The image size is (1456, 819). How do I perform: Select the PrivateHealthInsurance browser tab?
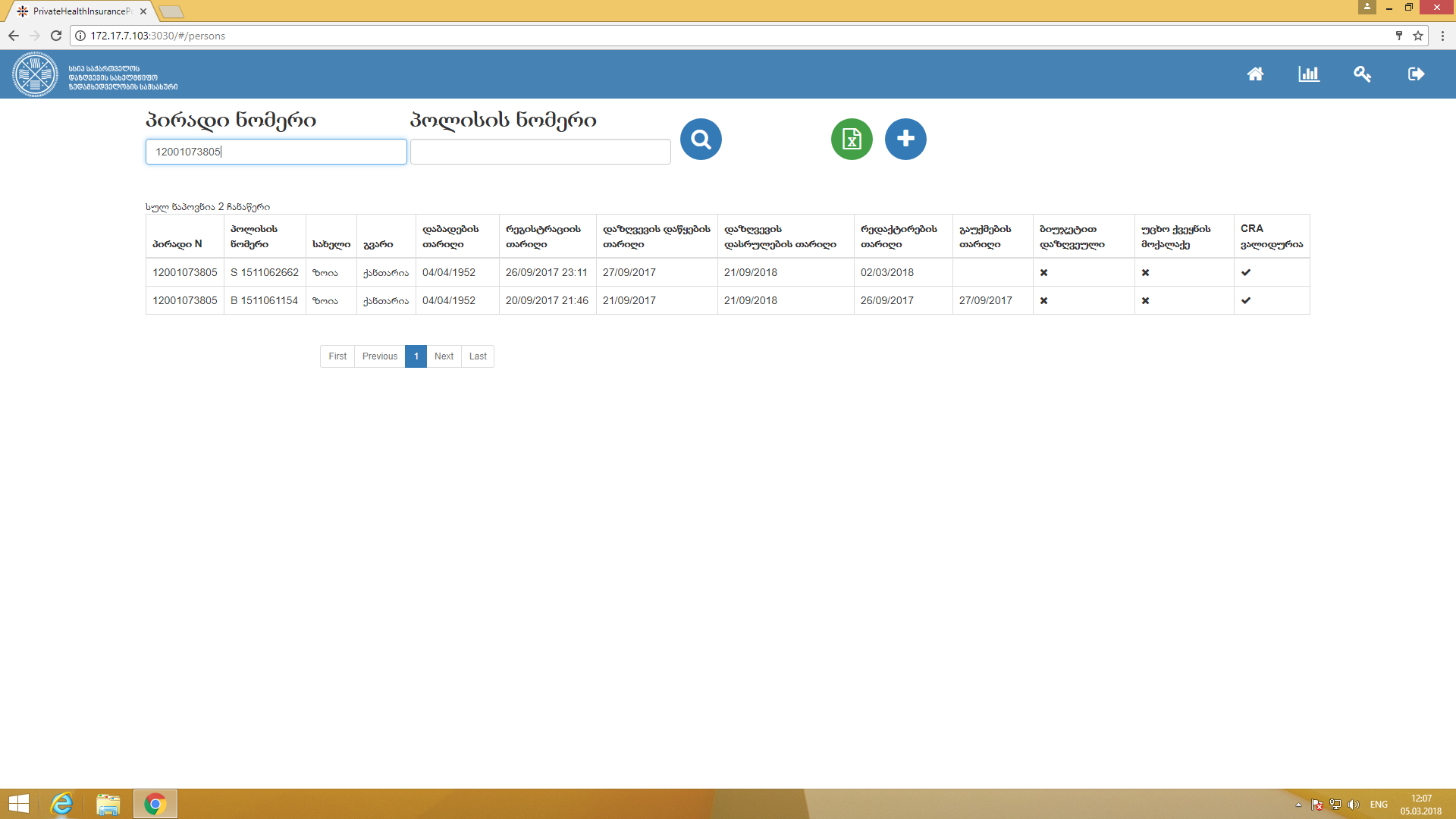pos(80,11)
